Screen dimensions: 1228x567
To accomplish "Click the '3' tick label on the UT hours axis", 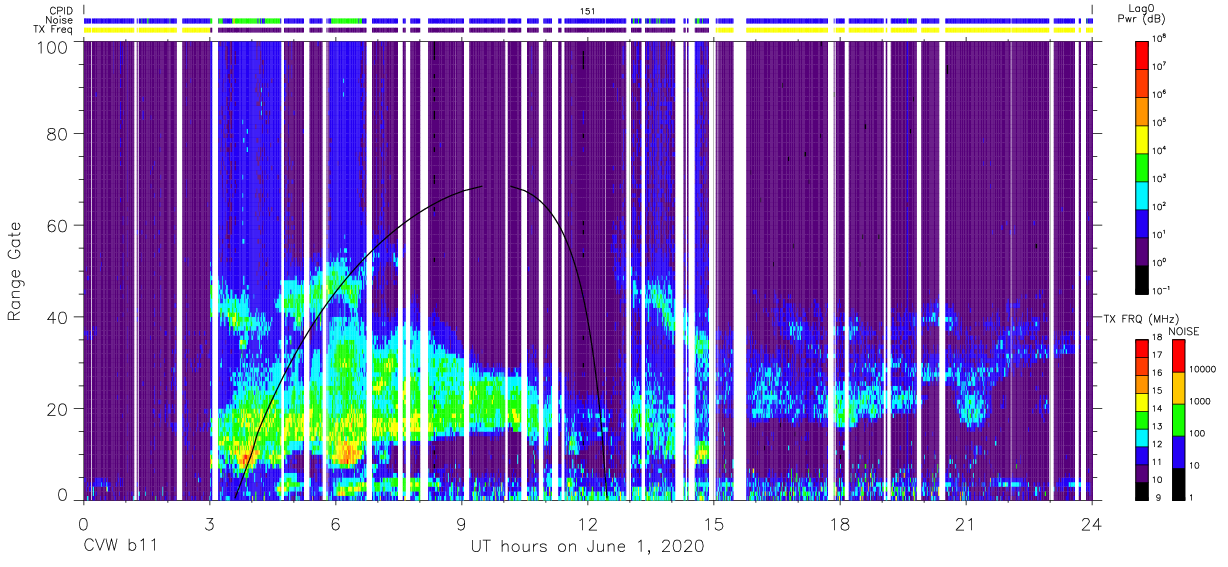I will 210,523.
